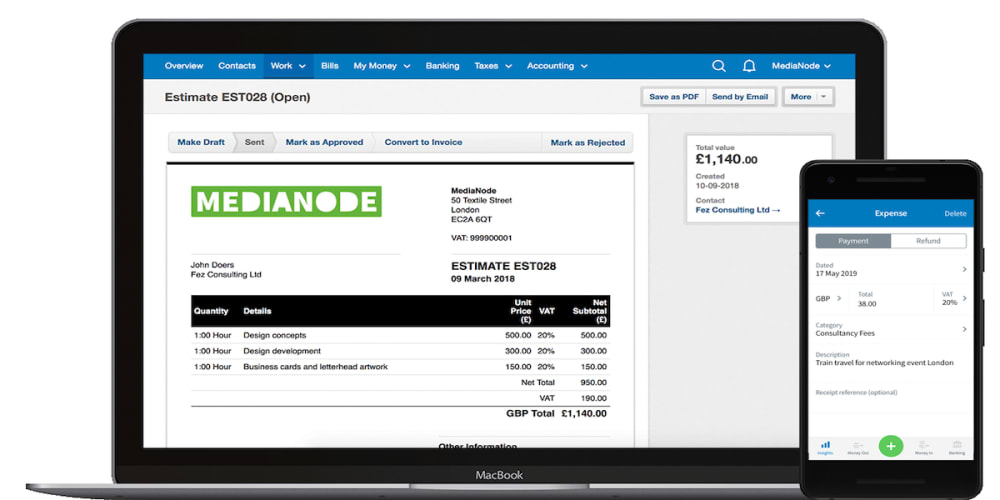Click the Created 10-09-2018 date in the sidebar
Image resolution: width=1000 pixels, height=500 pixels.
click(x=717, y=186)
